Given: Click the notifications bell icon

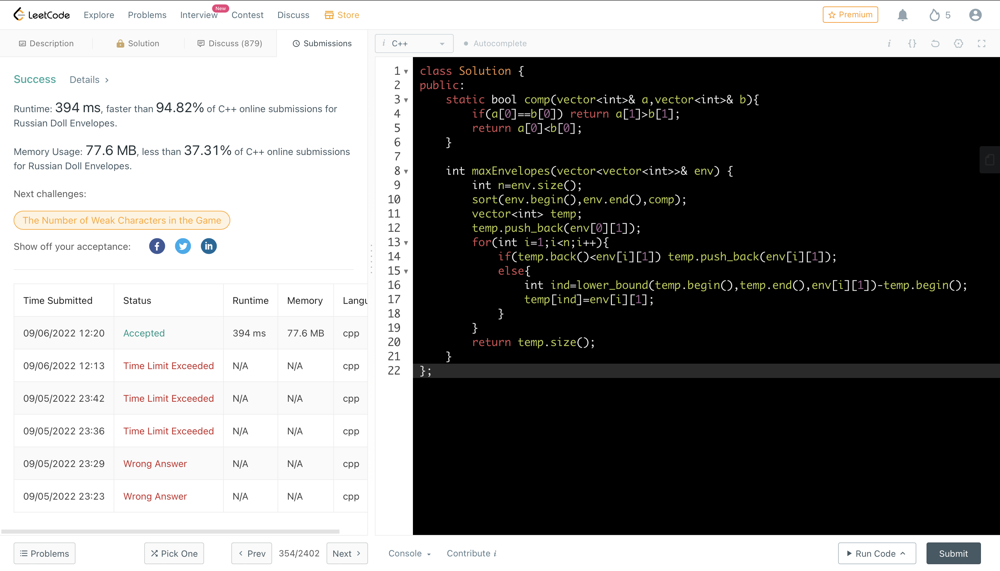Looking at the screenshot, I should (902, 15).
